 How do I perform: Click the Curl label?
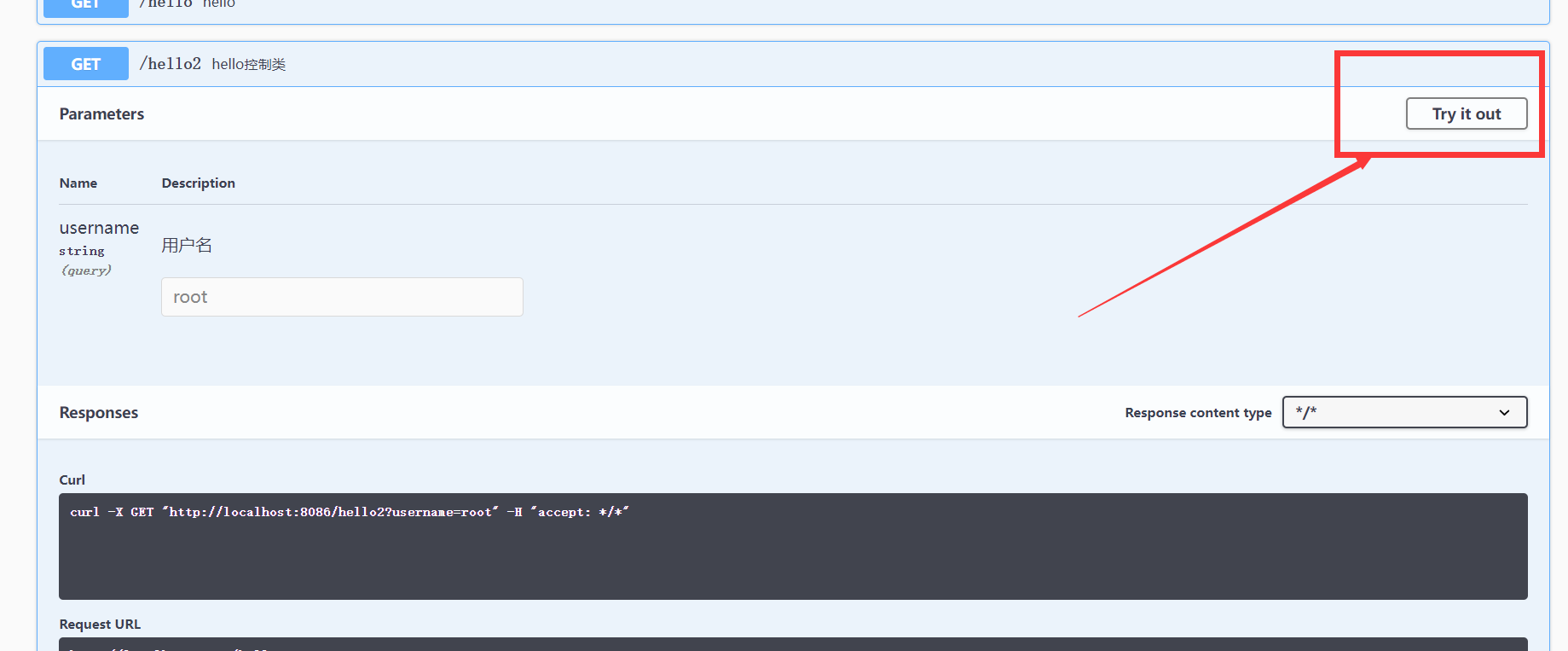click(x=72, y=480)
